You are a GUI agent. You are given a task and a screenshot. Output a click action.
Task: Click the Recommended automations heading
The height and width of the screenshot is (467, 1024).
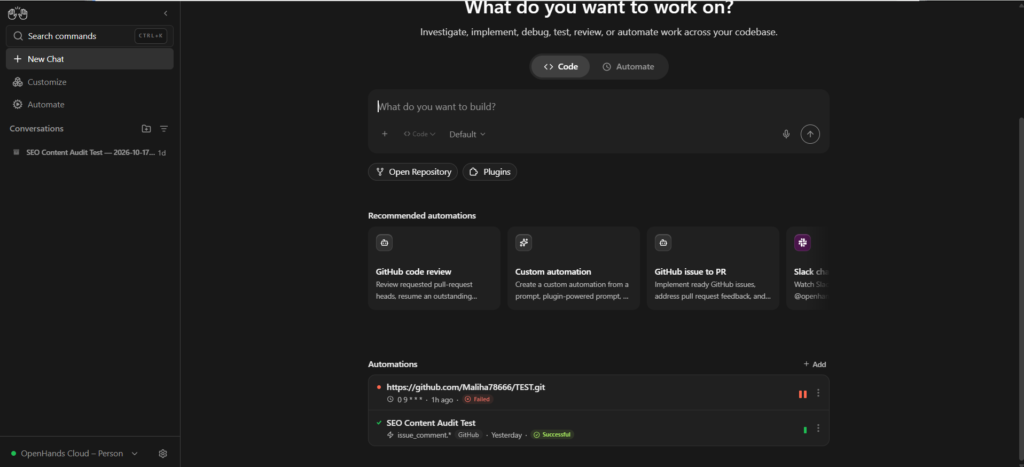coord(422,216)
